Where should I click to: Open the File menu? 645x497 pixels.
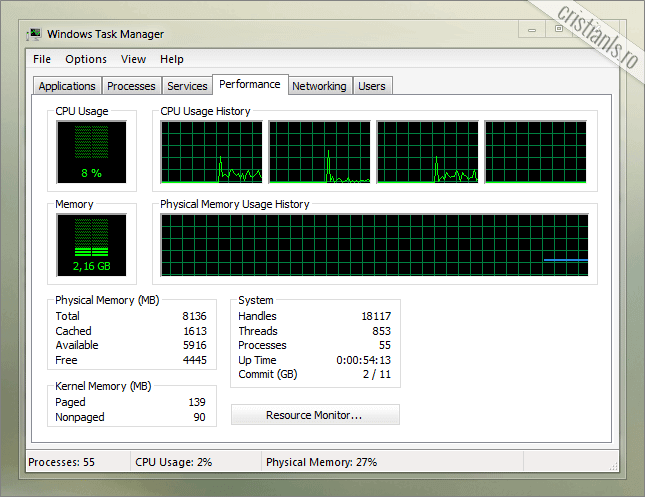(x=42, y=59)
